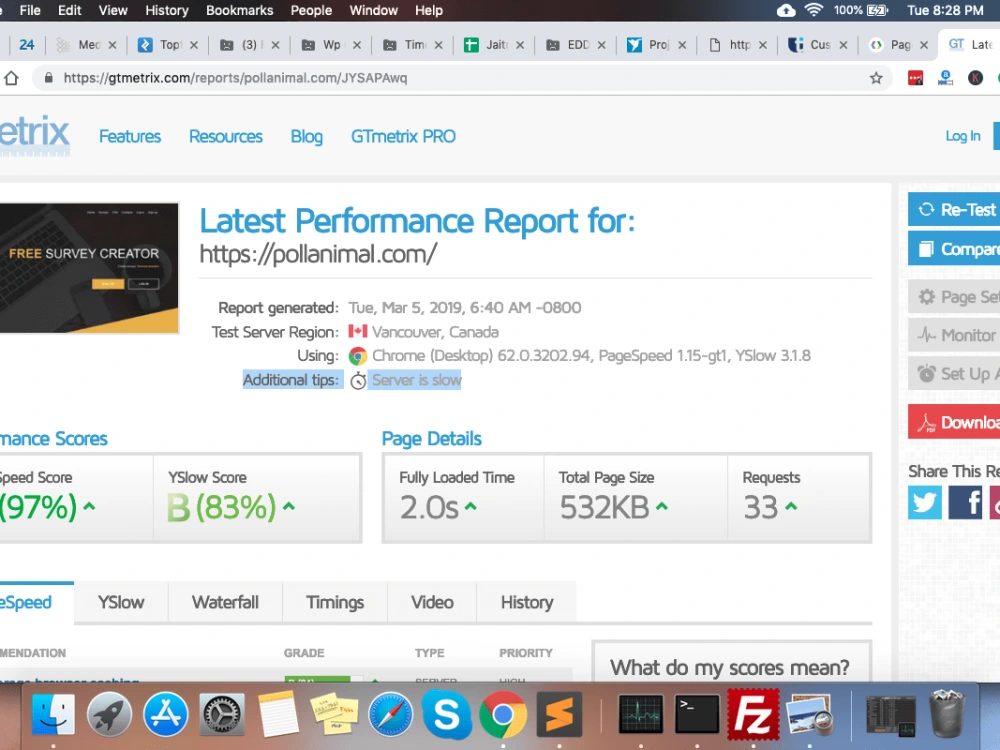Open the View menu
Screen dimensions: 1000x750
[113, 10]
